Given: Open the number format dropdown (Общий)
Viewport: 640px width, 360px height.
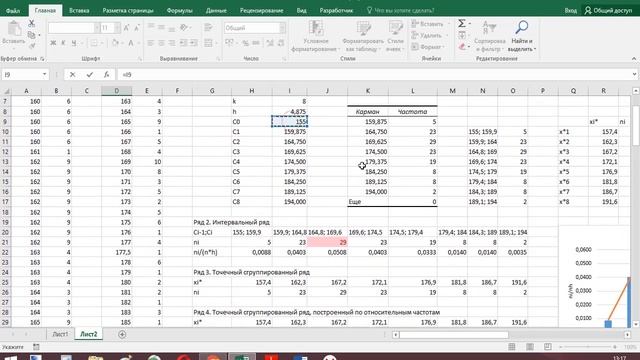Looking at the screenshot, I should (282, 28).
